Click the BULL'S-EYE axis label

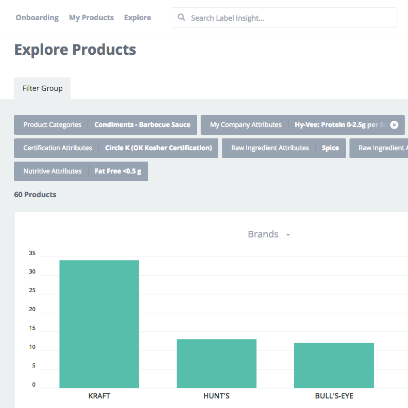(x=334, y=396)
